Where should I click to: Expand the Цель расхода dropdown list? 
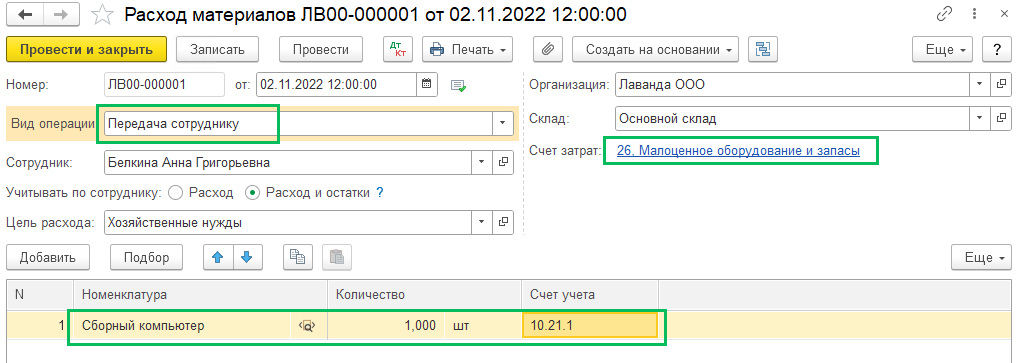click(483, 222)
